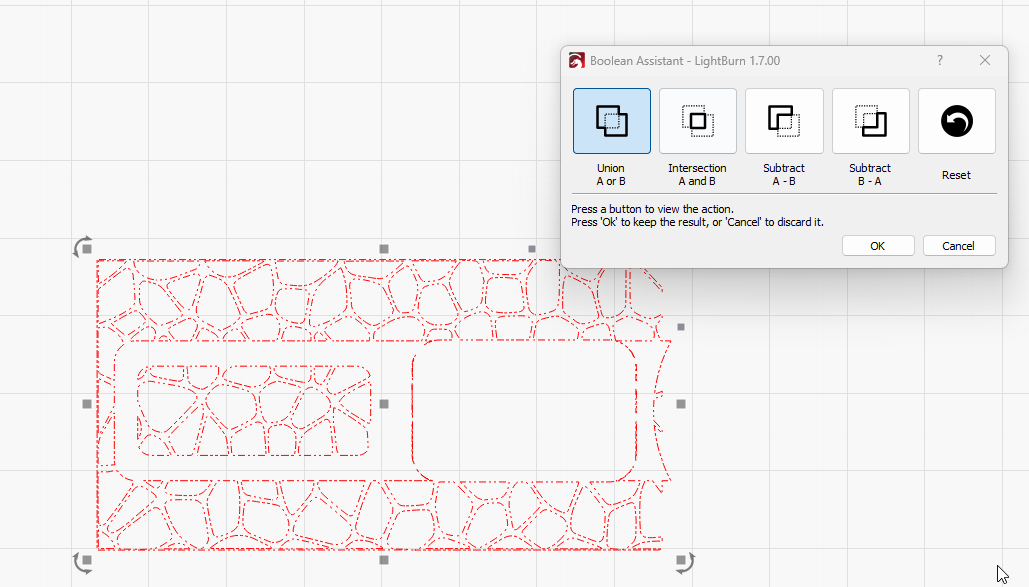Choose the Intersection A and B operation
The height and width of the screenshot is (587, 1029).
pyautogui.click(x=698, y=121)
